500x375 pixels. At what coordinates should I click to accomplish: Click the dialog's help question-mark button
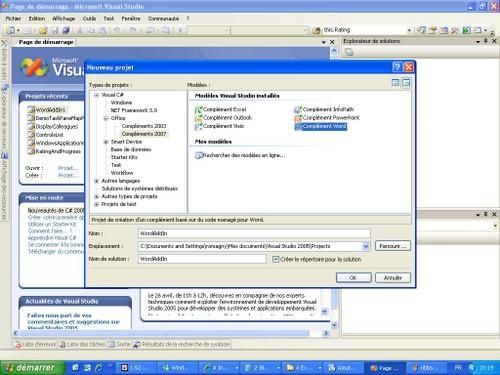tap(397, 67)
